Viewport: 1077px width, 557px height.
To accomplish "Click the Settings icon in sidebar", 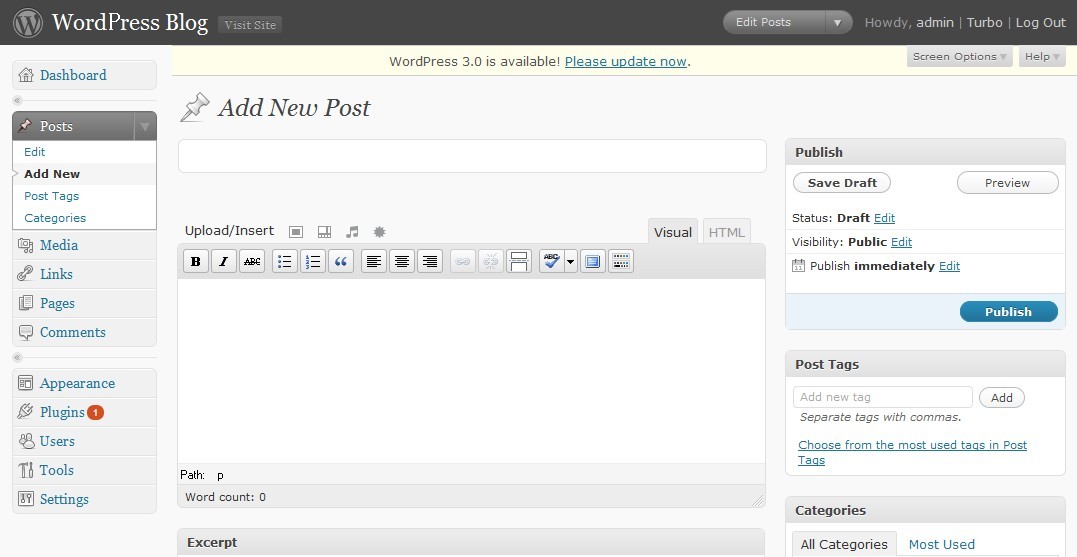I will pos(25,499).
